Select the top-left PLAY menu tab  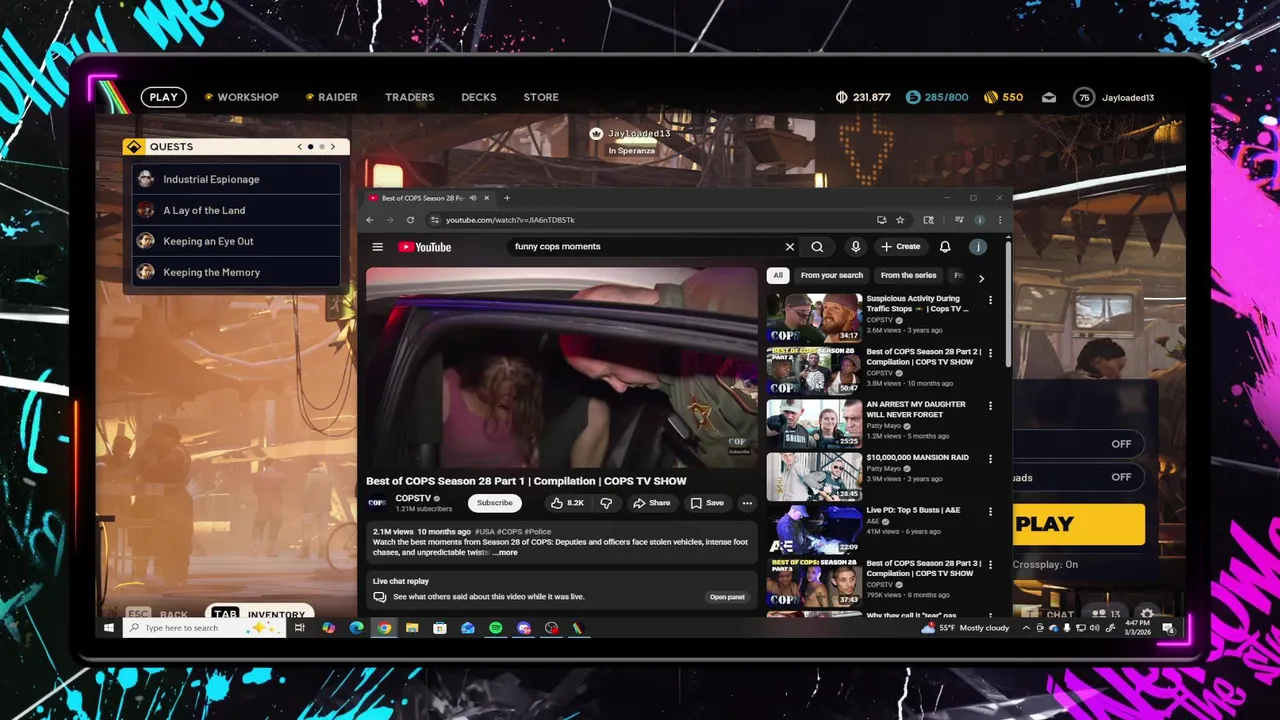coord(163,97)
